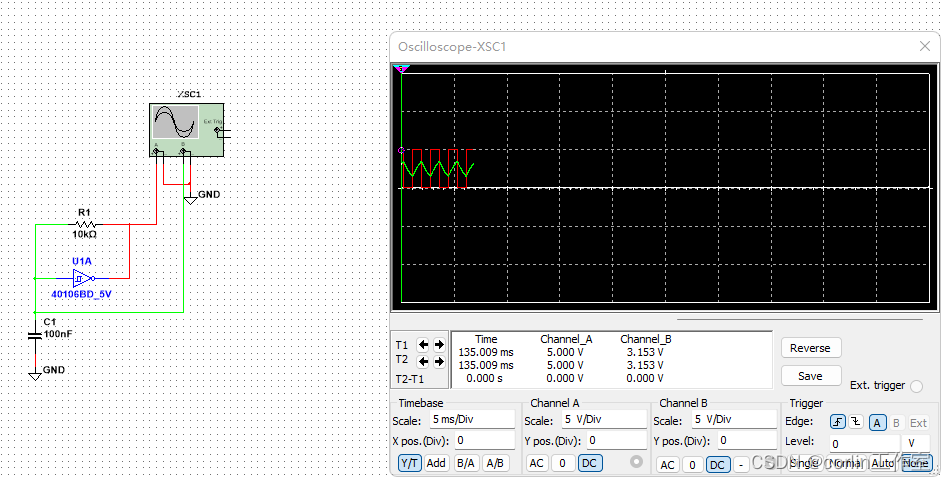Screen dimensions: 945x481
Task: Set trigger mode to None
Action: pyautogui.click(x=915, y=463)
